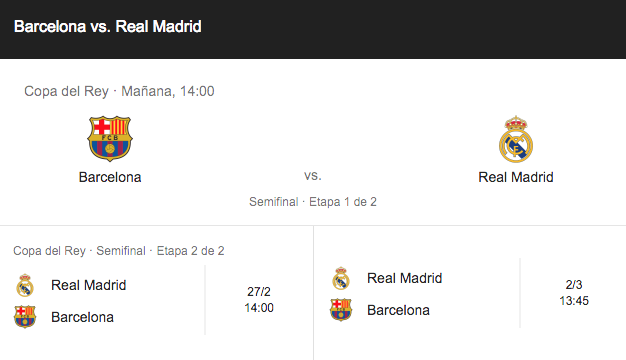626x360 pixels.
Task: Click the dark header bar
Action: [313, 29]
